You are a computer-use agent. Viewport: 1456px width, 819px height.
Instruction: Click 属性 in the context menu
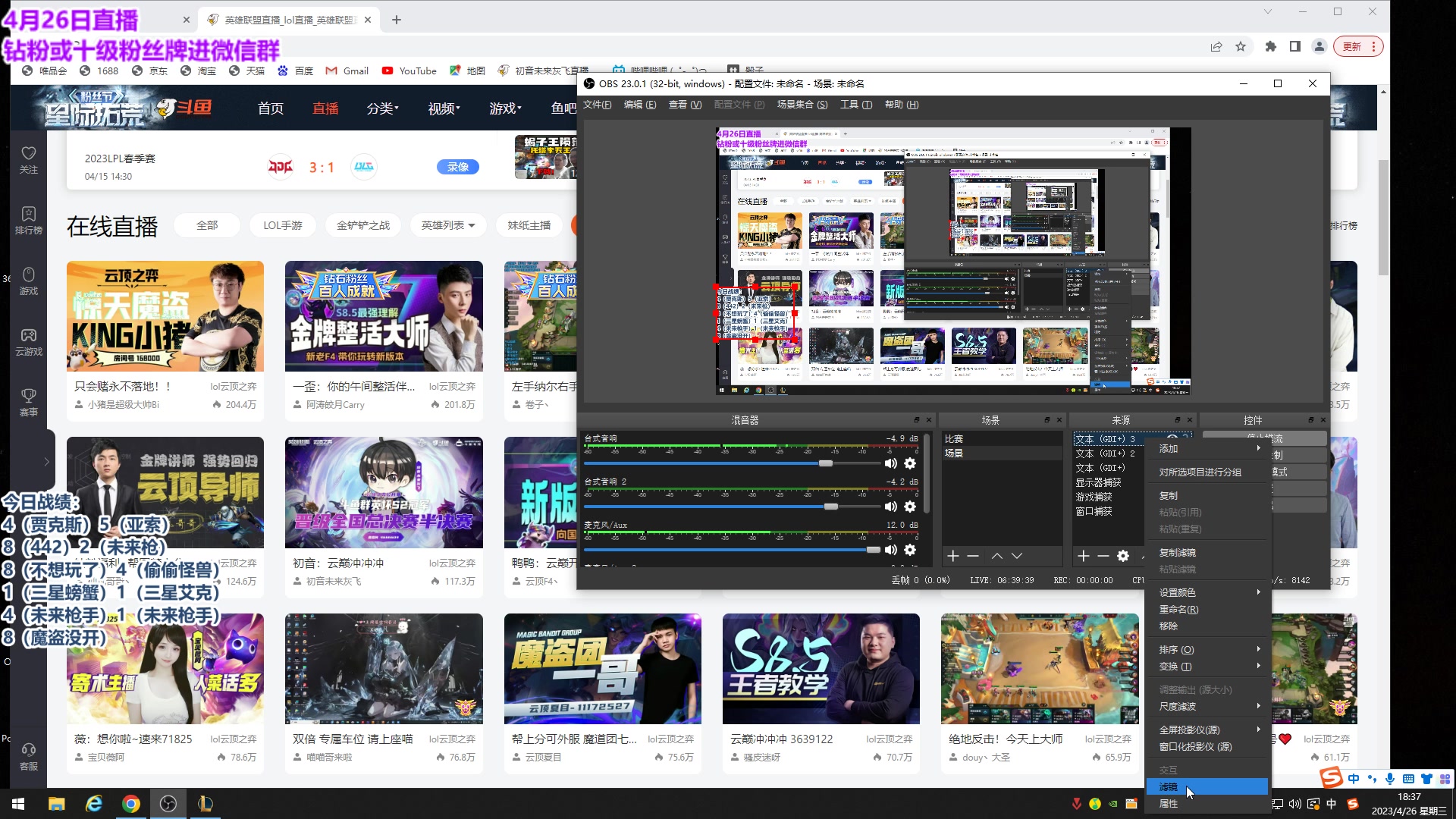(1169, 804)
